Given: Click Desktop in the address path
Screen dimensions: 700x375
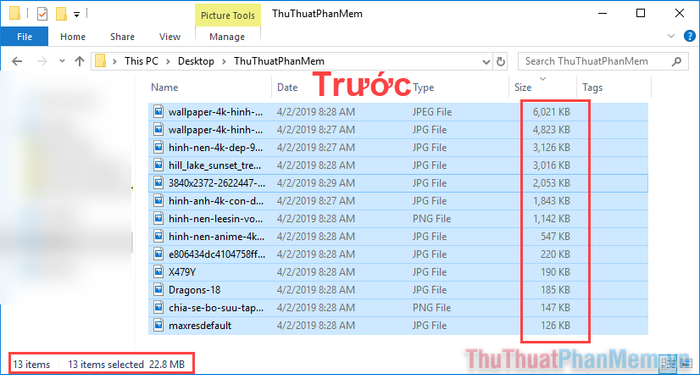Looking at the screenshot, I should (196, 61).
